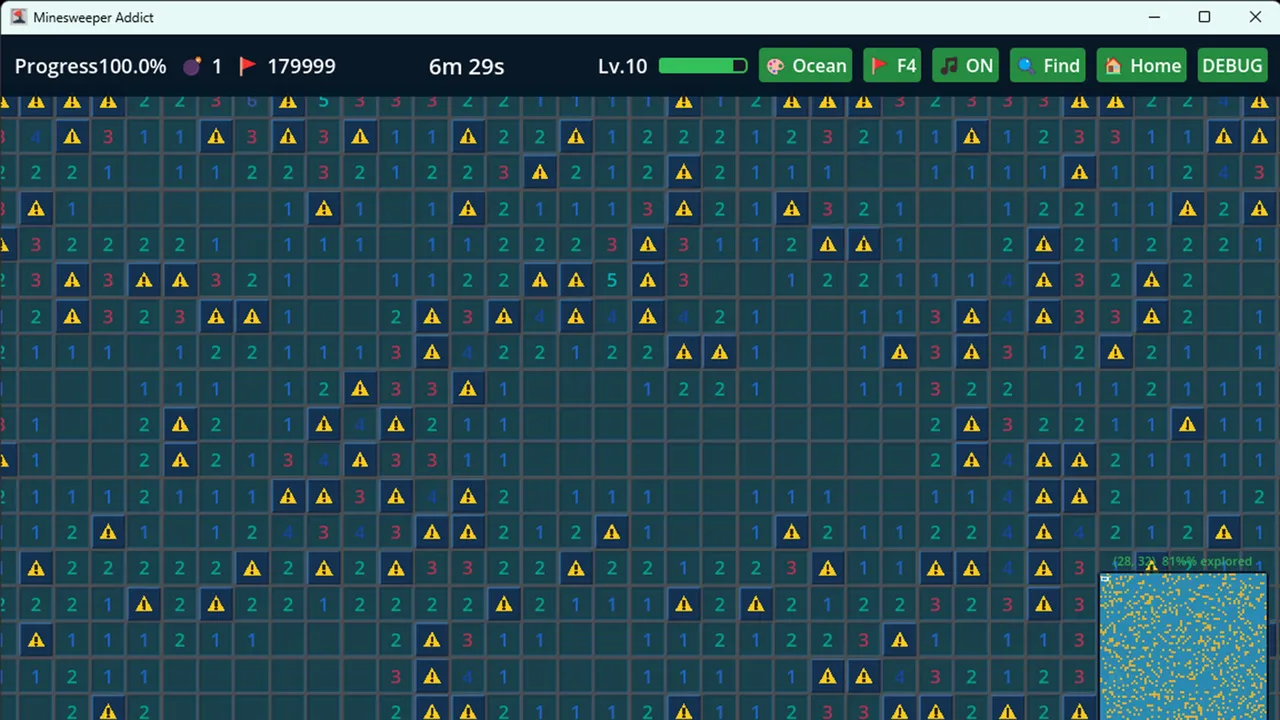Click the green level progress bar

[703, 66]
